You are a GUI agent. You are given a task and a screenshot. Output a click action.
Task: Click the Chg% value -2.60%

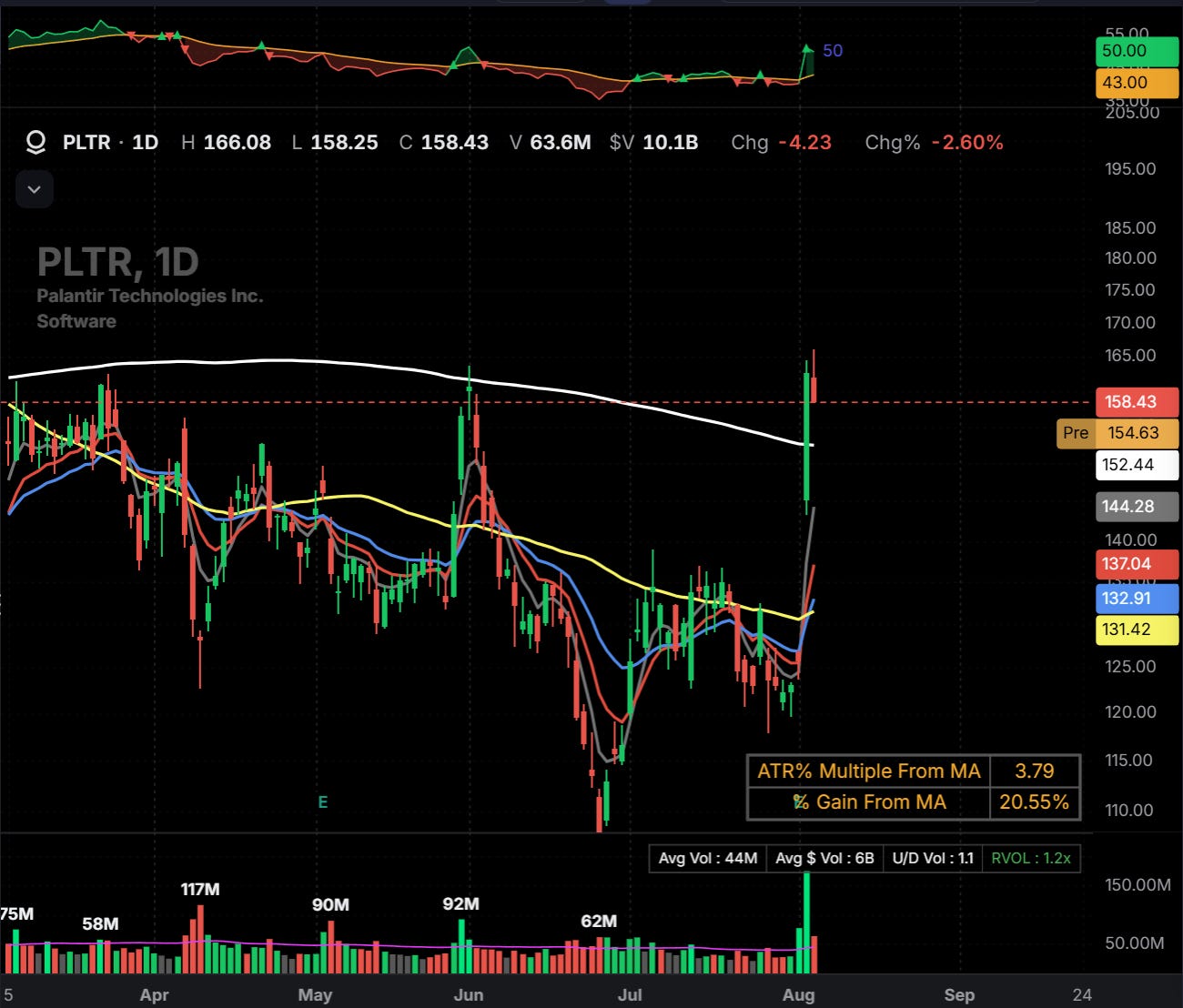click(967, 143)
